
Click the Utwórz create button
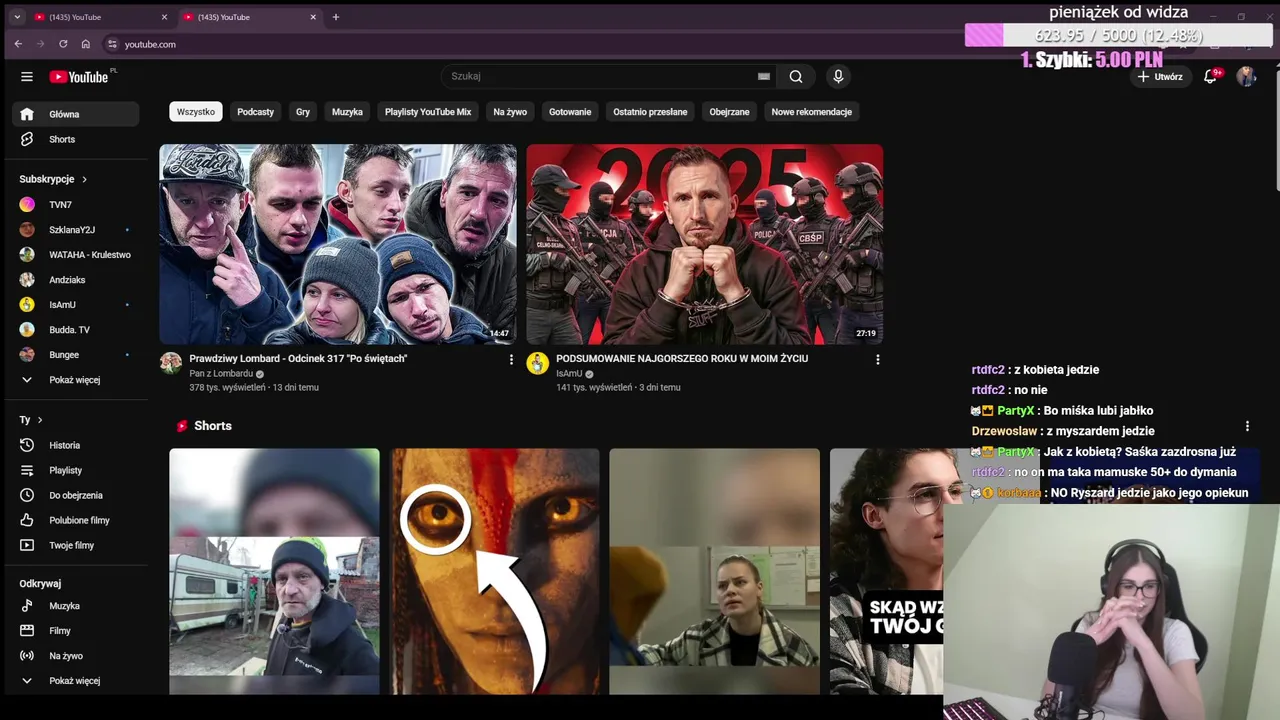pyautogui.click(x=1160, y=76)
